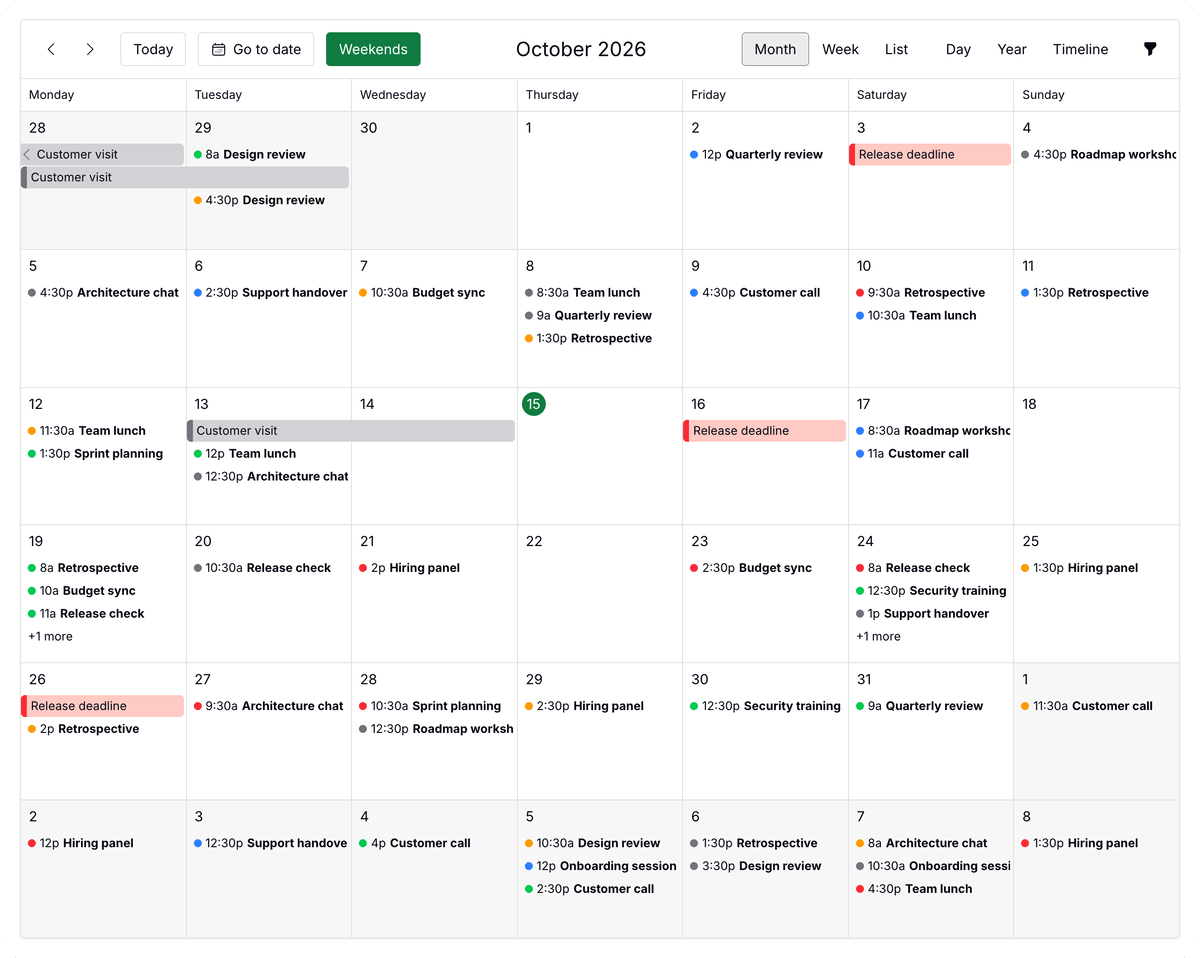
Task: Open 12p Onboarding session on November 5
Action: 600,866
